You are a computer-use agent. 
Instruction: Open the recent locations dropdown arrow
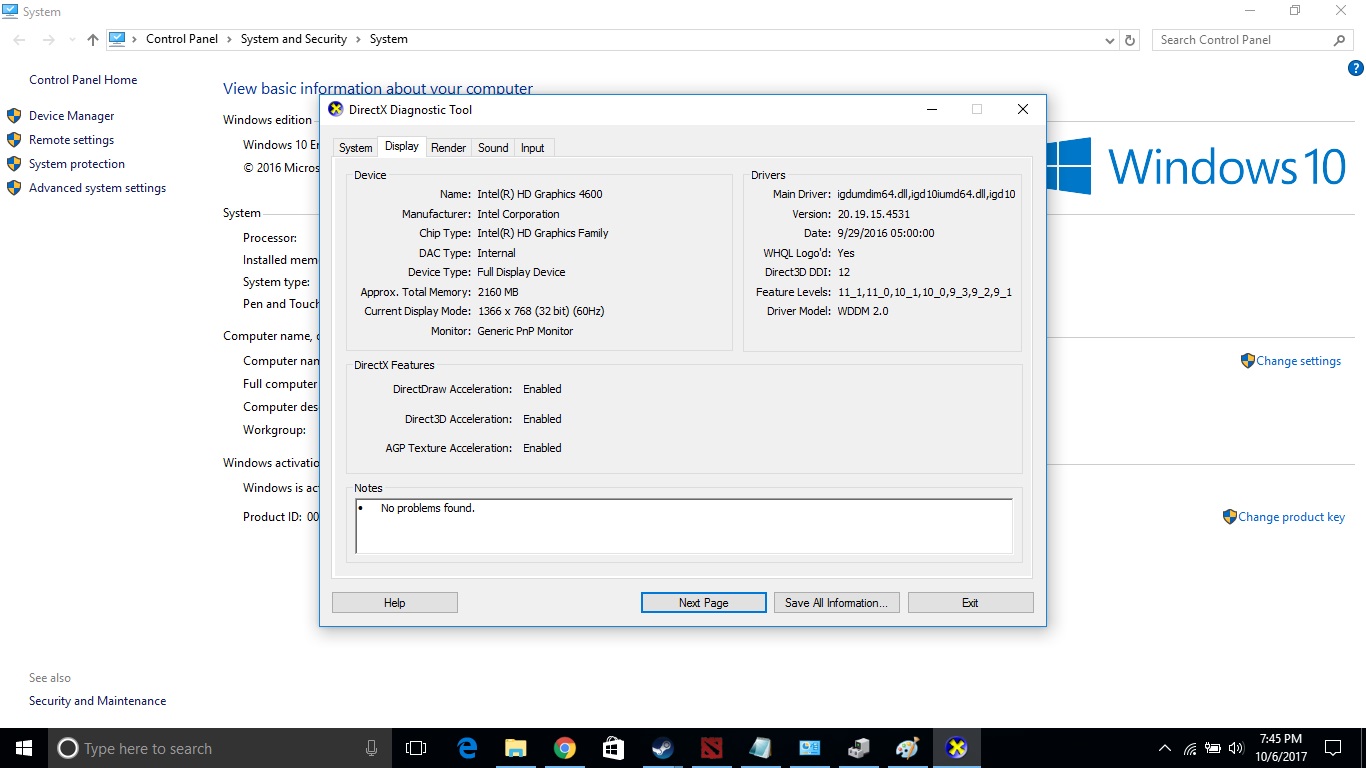[71, 40]
